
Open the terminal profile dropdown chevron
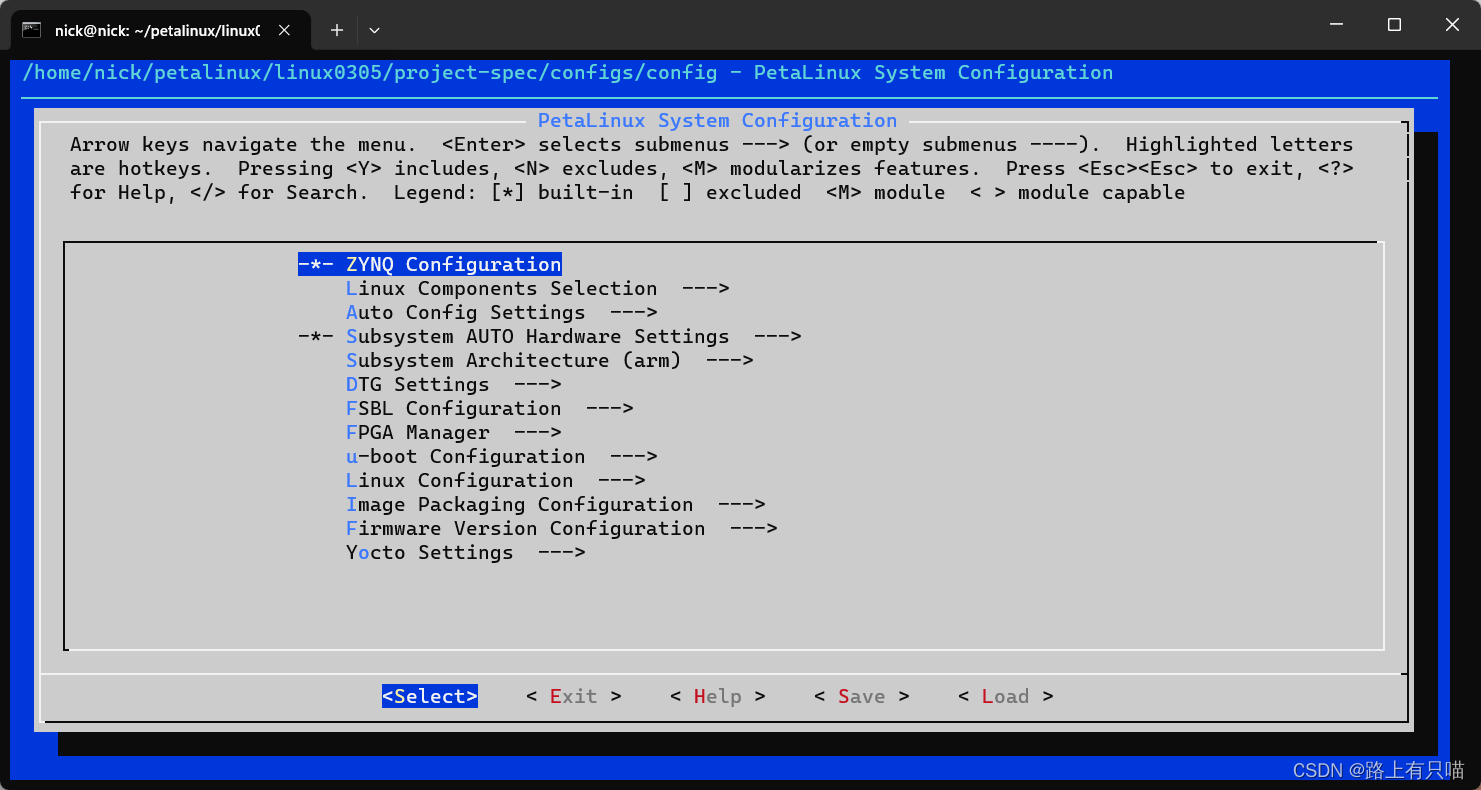click(x=374, y=30)
